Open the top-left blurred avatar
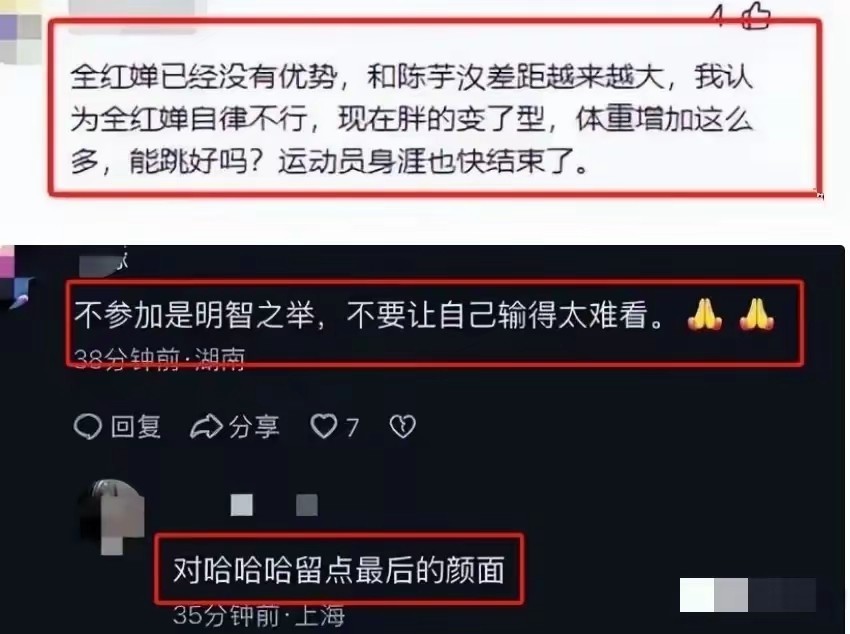The image size is (850, 634). click(20, 33)
